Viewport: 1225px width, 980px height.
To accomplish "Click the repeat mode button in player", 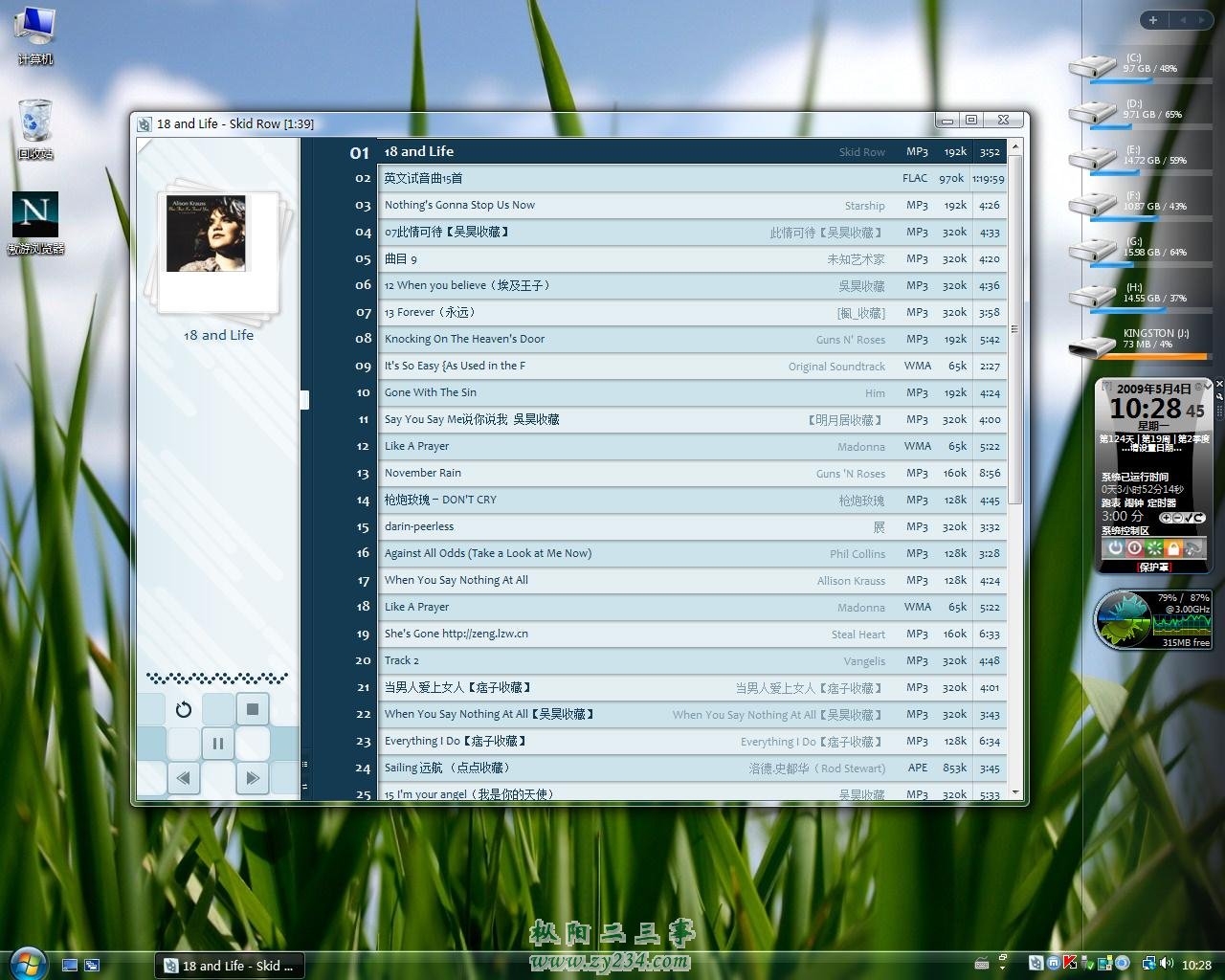I will (184, 709).
